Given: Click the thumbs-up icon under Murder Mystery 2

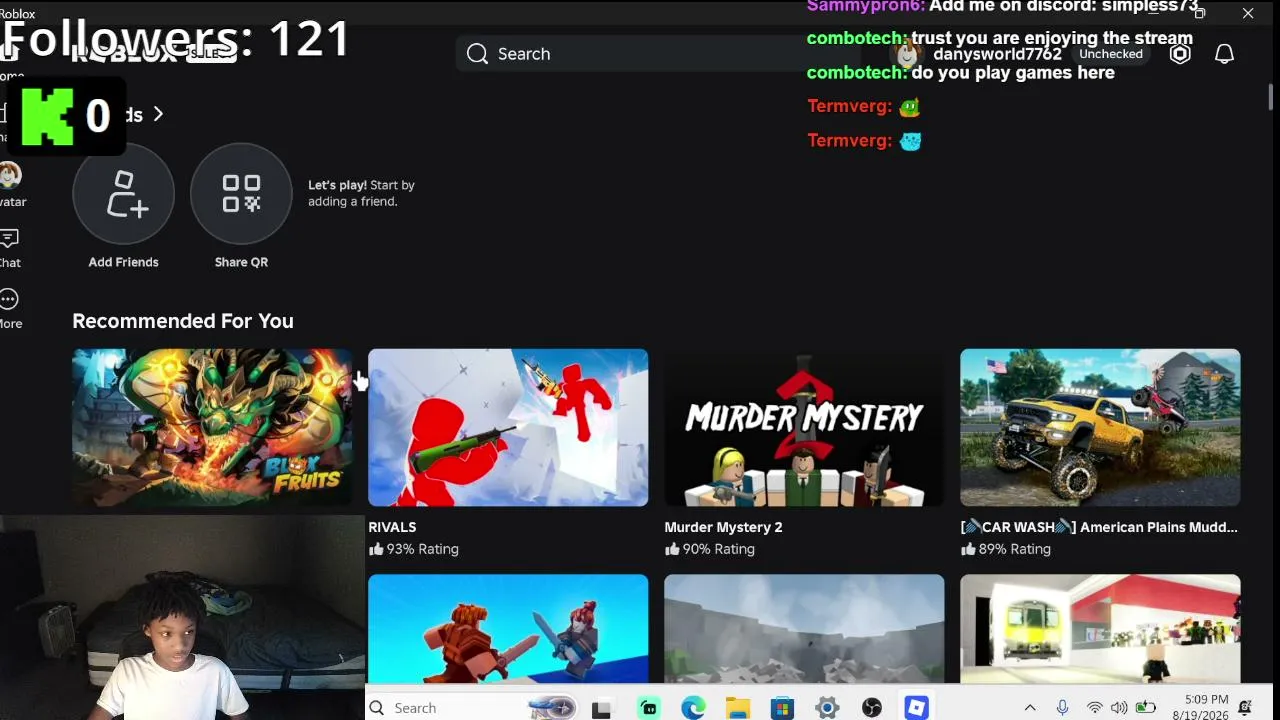Looking at the screenshot, I should [x=672, y=549].
